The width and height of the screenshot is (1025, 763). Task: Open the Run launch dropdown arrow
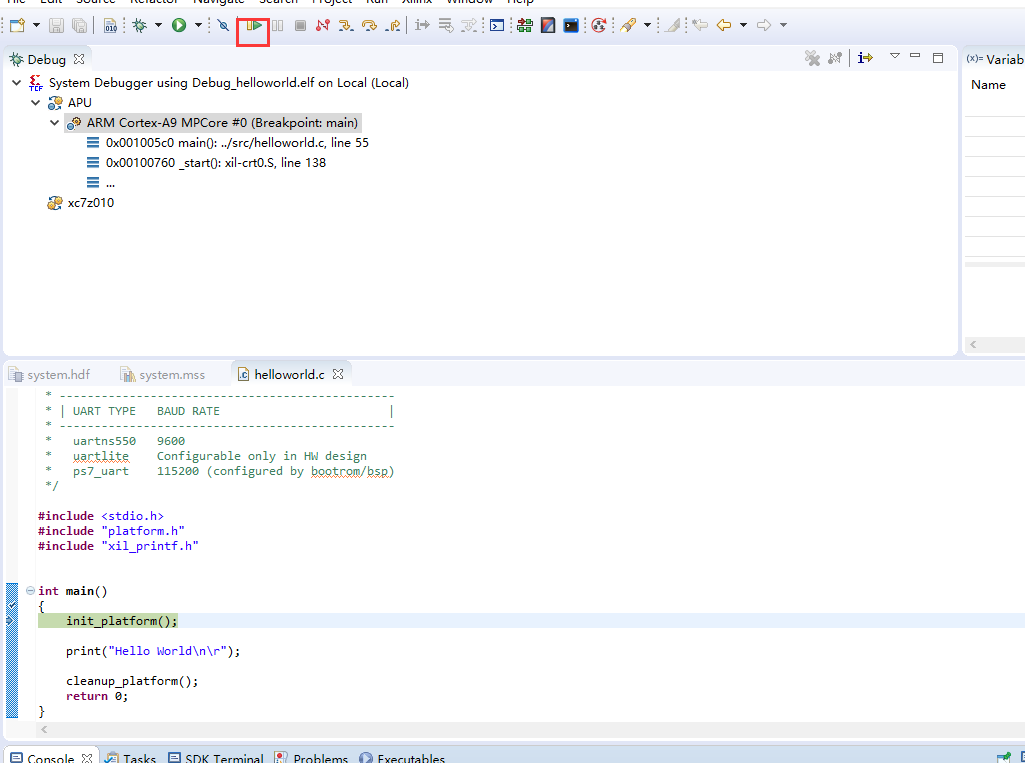[x=198, y=25]
